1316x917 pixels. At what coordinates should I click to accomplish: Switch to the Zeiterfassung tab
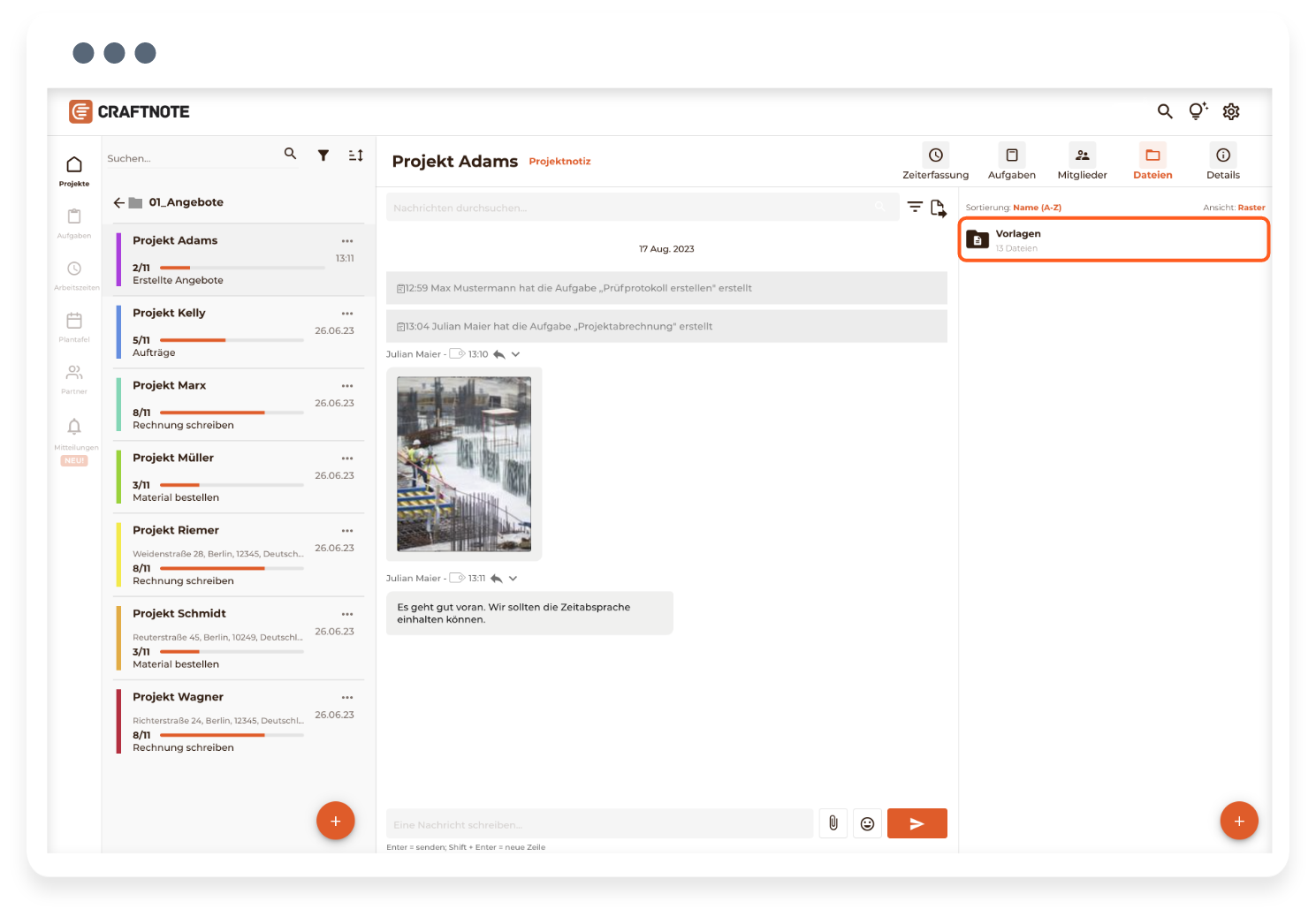click(x=935, y=162)
